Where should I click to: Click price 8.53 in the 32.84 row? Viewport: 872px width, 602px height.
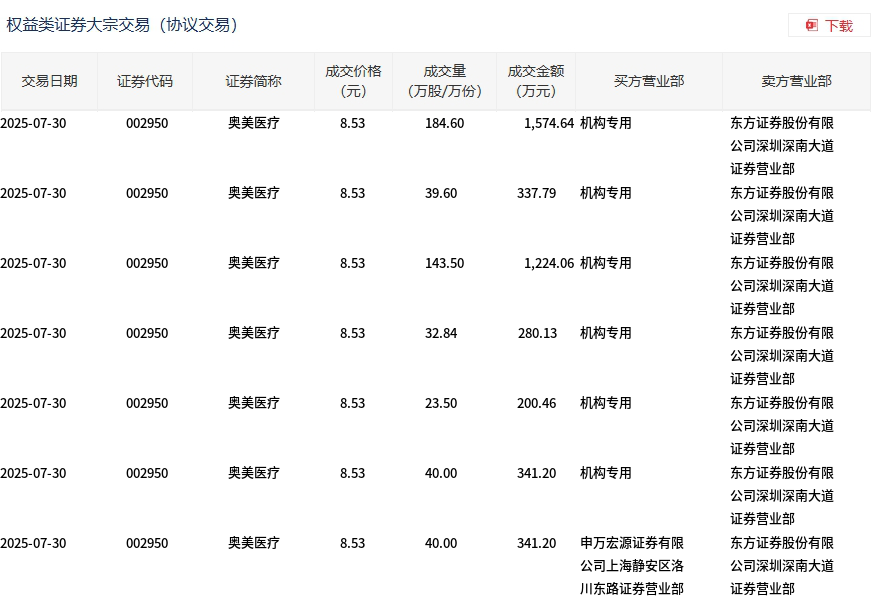pyautogui.click(x=353, y=334)
